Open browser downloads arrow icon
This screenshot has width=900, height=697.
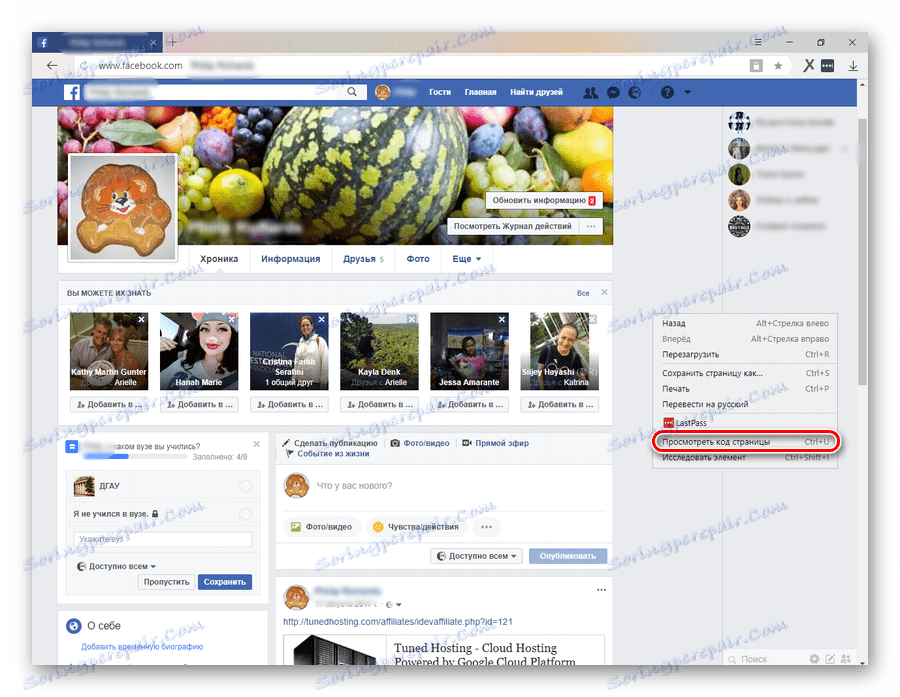point(853,66)
